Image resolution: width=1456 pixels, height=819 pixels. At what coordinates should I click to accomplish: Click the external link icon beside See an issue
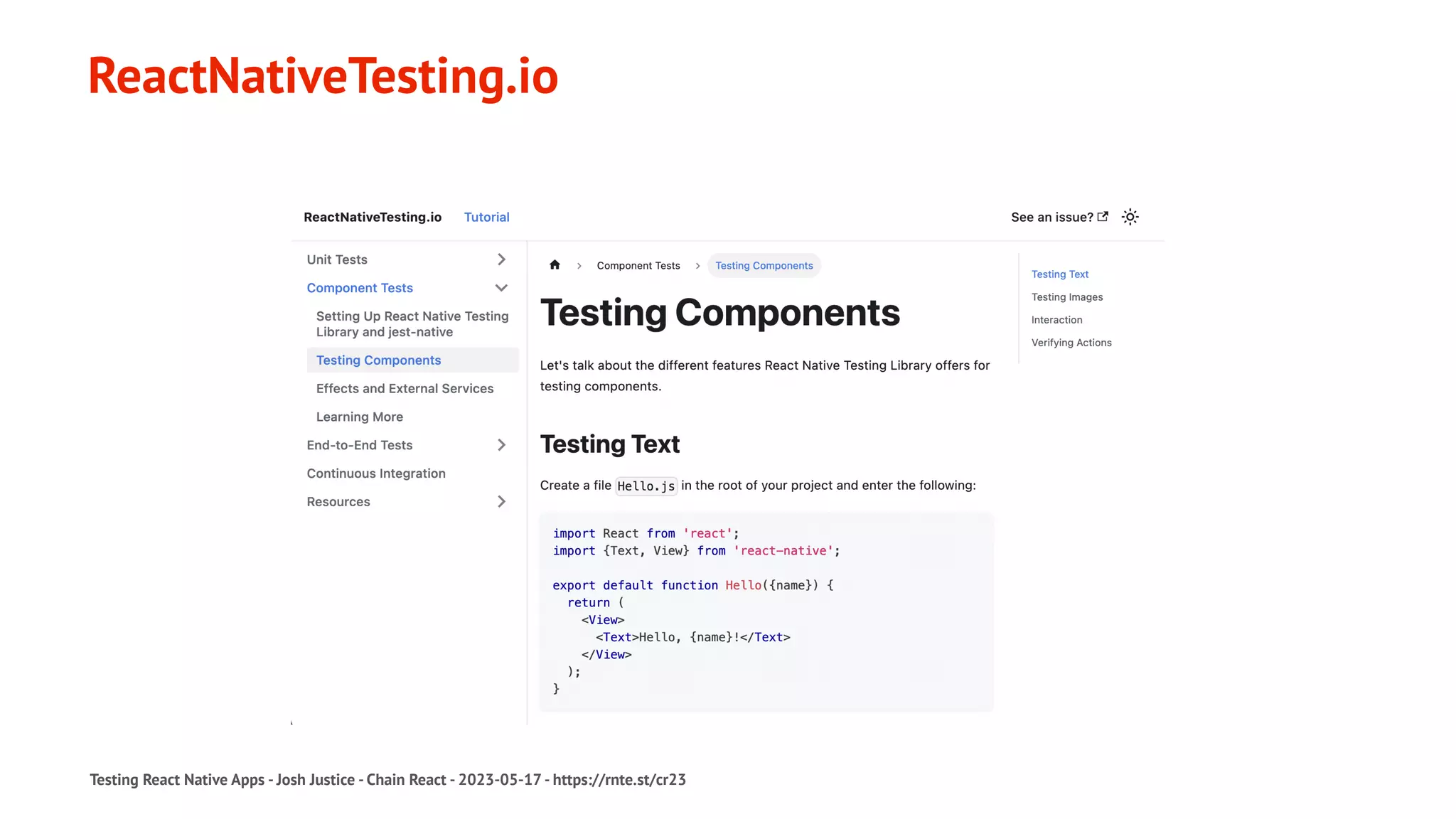[1103, 217]
